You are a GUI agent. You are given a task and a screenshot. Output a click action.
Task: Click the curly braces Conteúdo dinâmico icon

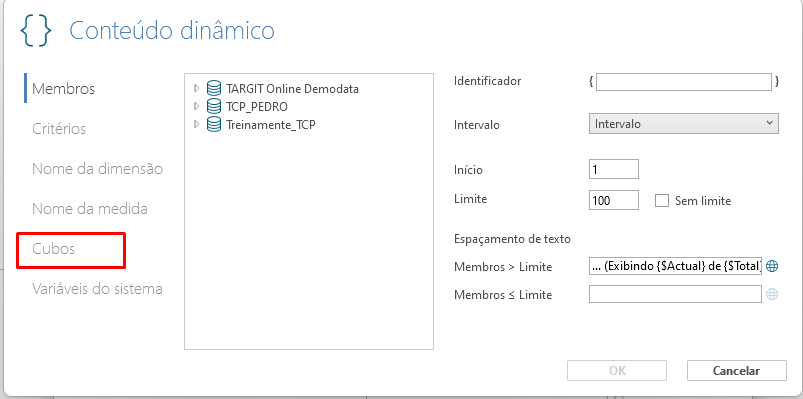(36, 31)
